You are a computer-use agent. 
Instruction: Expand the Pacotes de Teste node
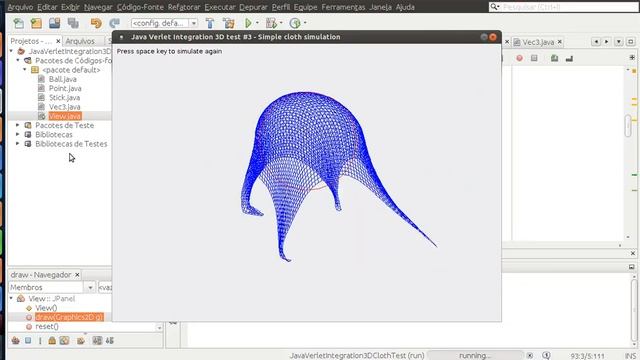(18, 125)
